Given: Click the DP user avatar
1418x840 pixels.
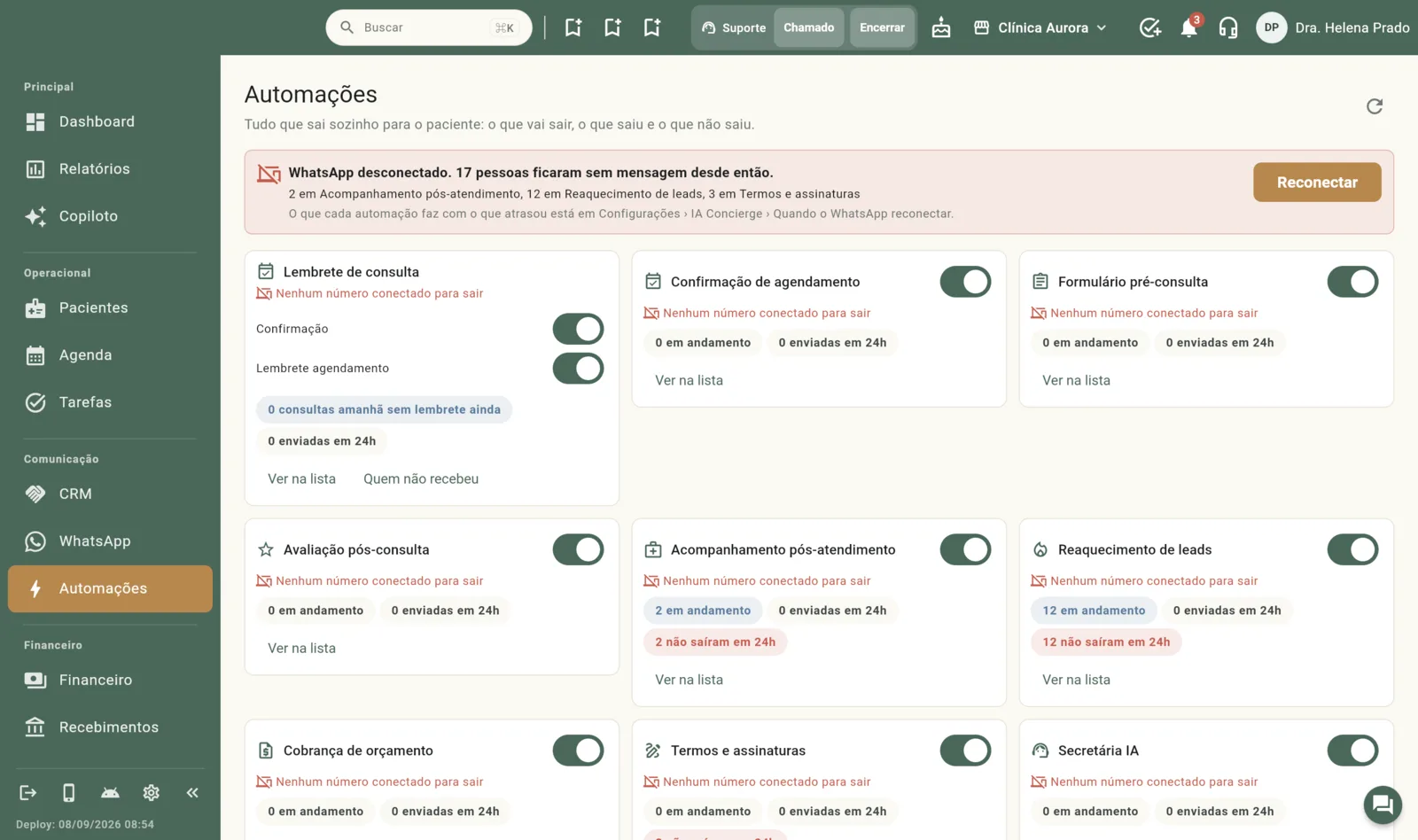Looking at the screenshot, I should point(1271,27).
